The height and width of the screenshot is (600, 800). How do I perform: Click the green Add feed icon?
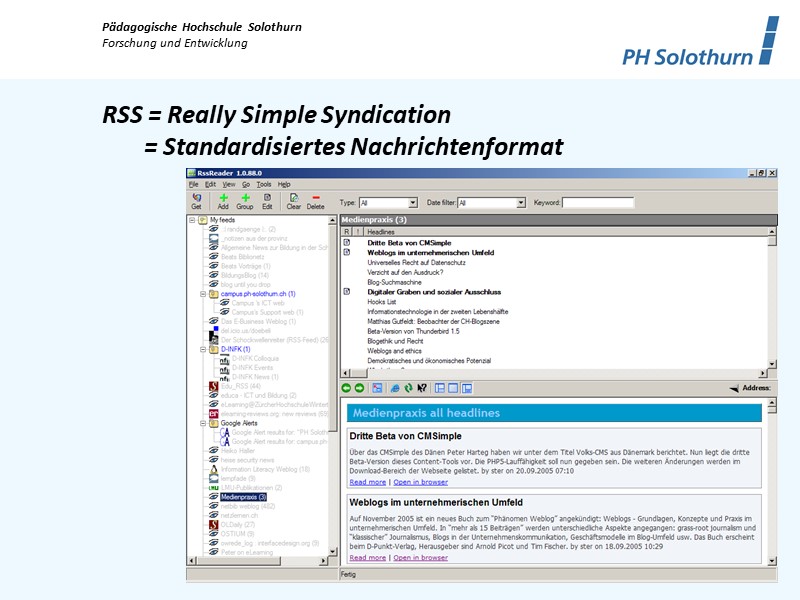pos(223,200)
